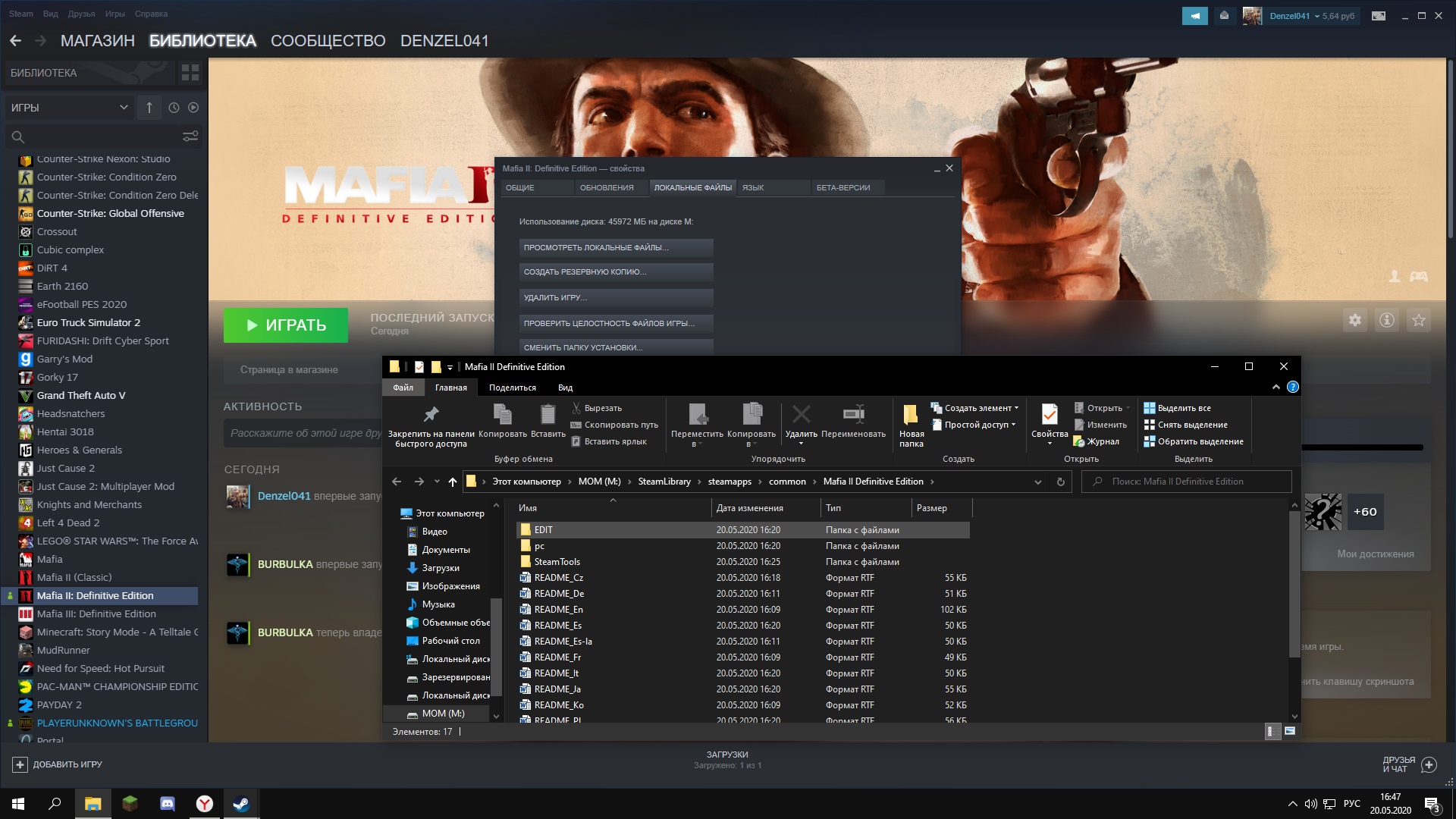Open the library advanced filters icon
Screen dimensions: 1456x819
tap(190, 136)
